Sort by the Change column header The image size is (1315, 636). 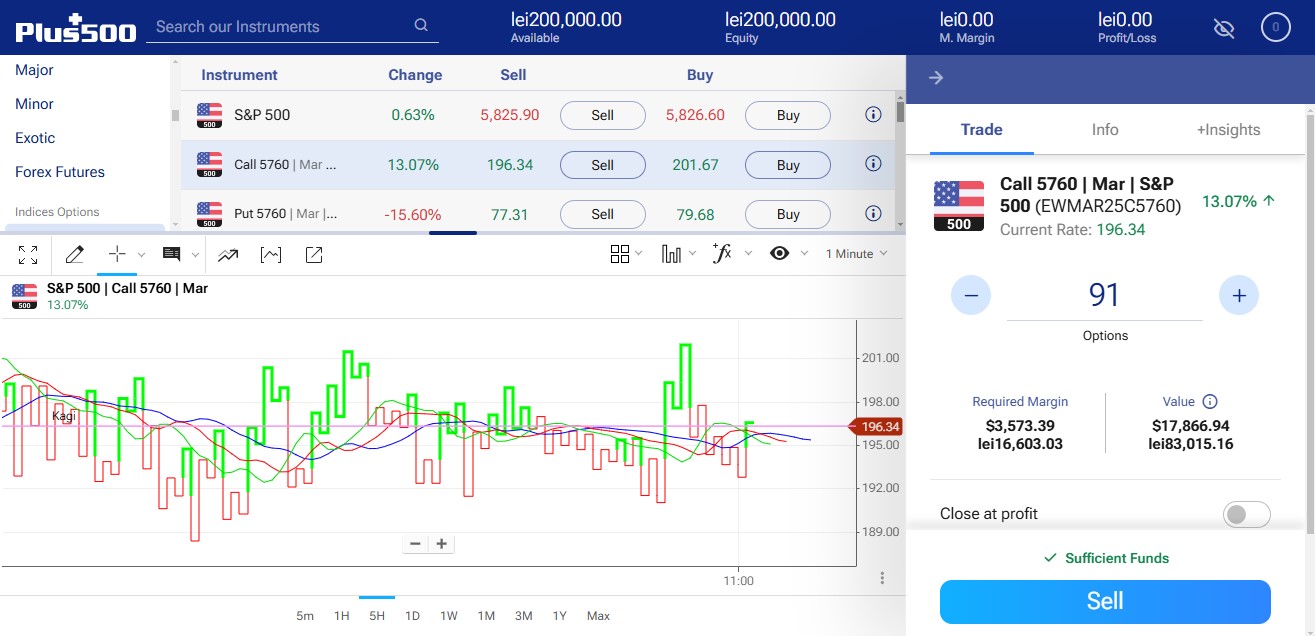(x=415, y=75)
